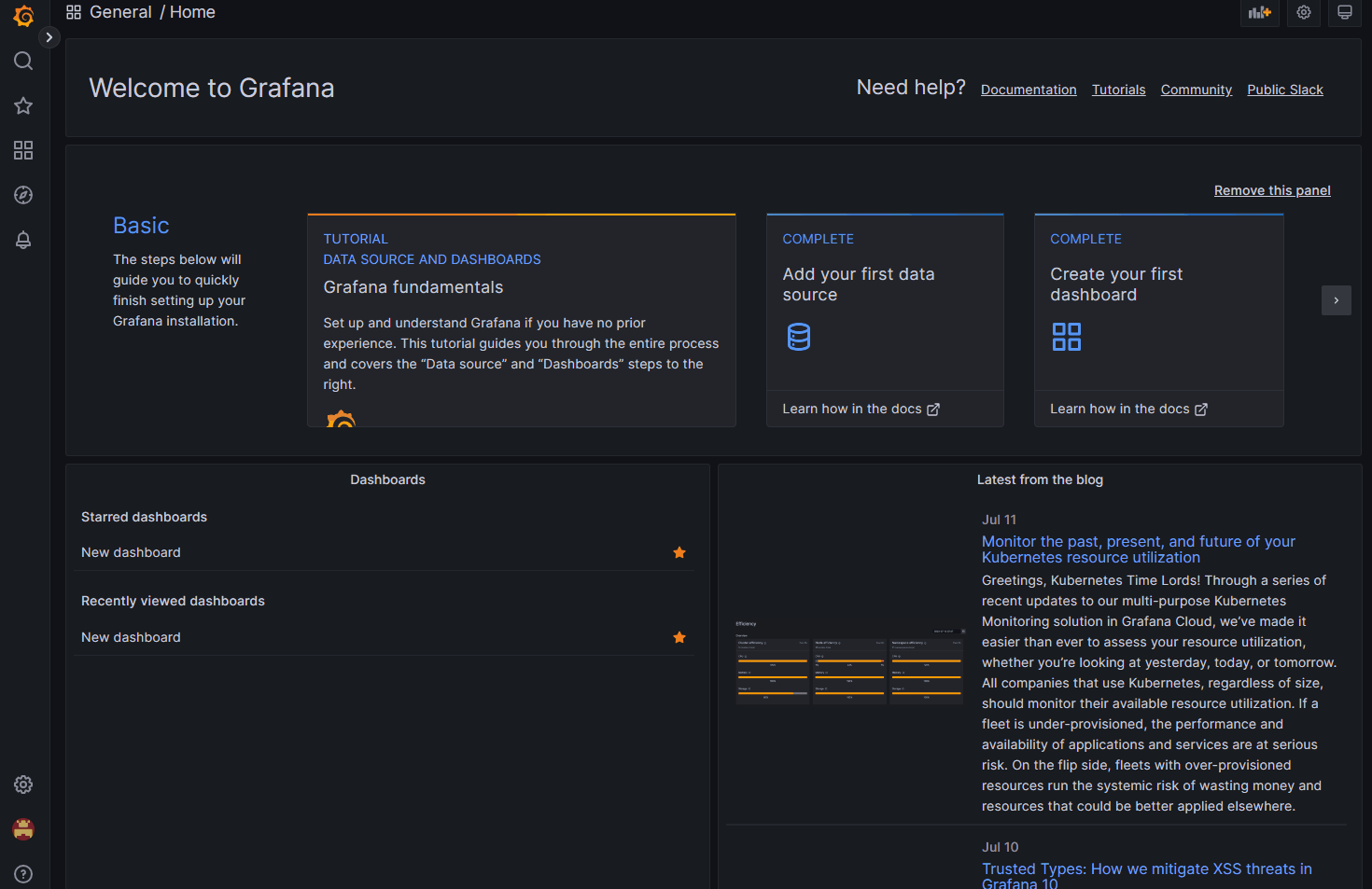Unstar New dashboard under Recently viewed dashboards
This screenshot has width=1372, height=889.
[679, 637]
